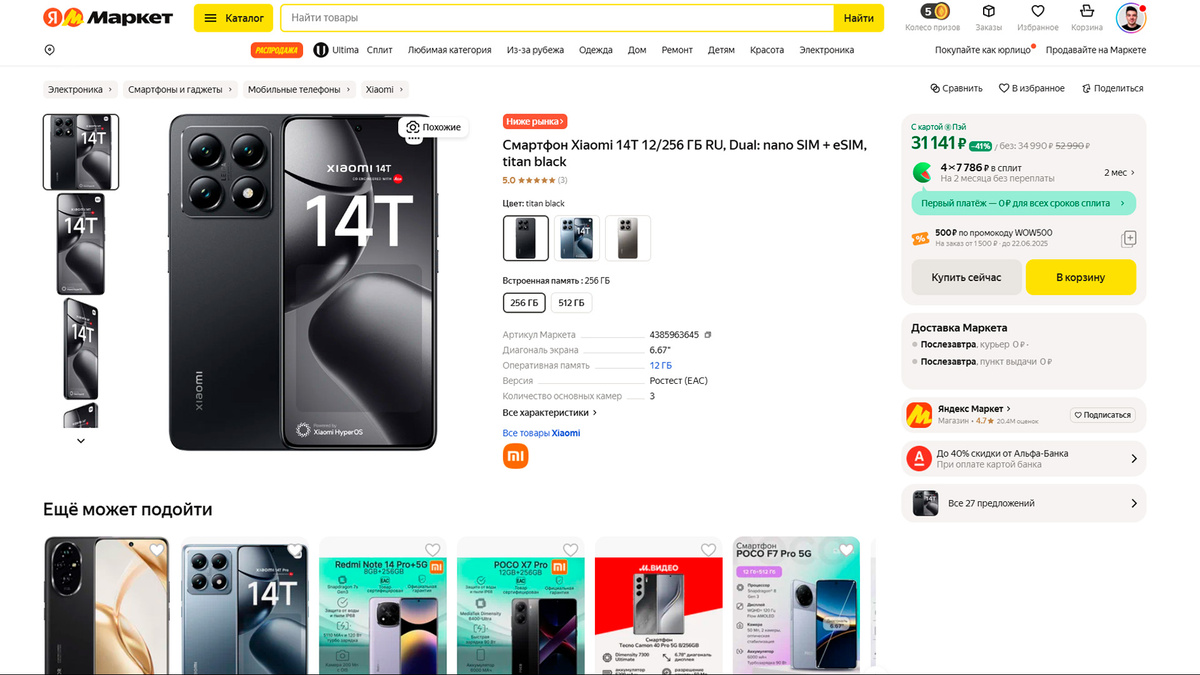Viewport: 1200px width, 675px height.
Task: Expand Все характеристики specifications list
Action: pos(548,411)
